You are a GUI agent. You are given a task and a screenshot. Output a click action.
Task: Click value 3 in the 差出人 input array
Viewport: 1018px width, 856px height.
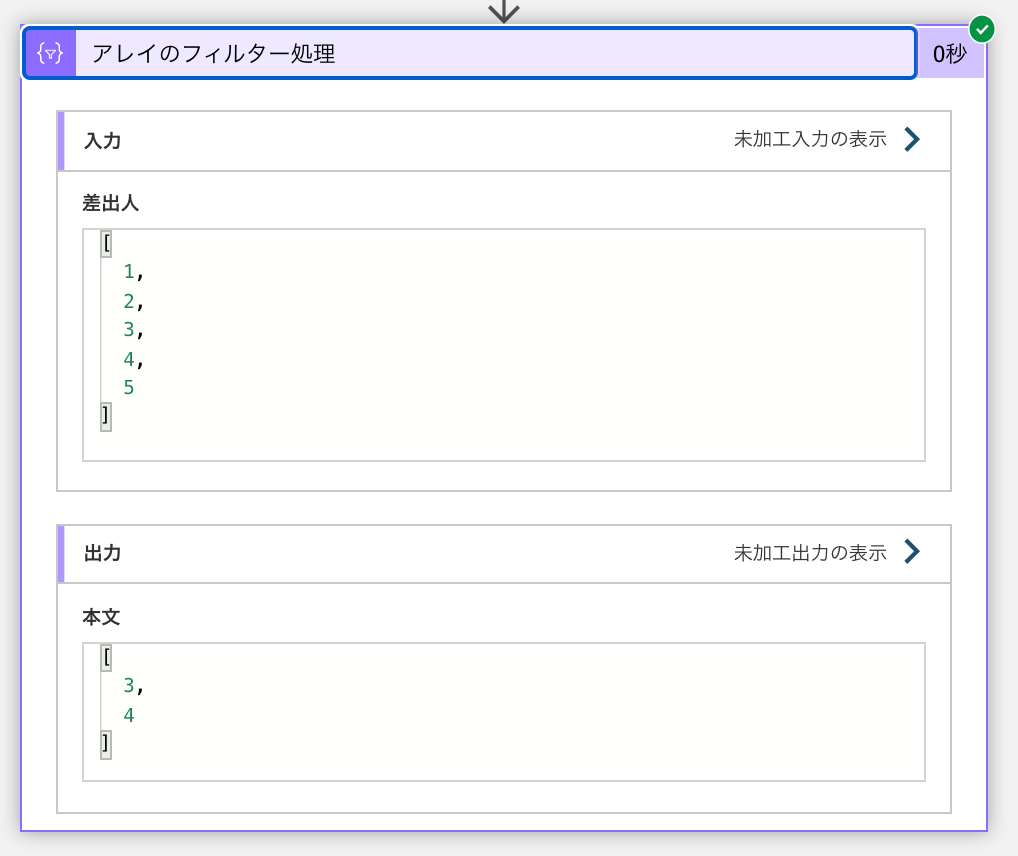pyautogui.click(x=129, y=329)
